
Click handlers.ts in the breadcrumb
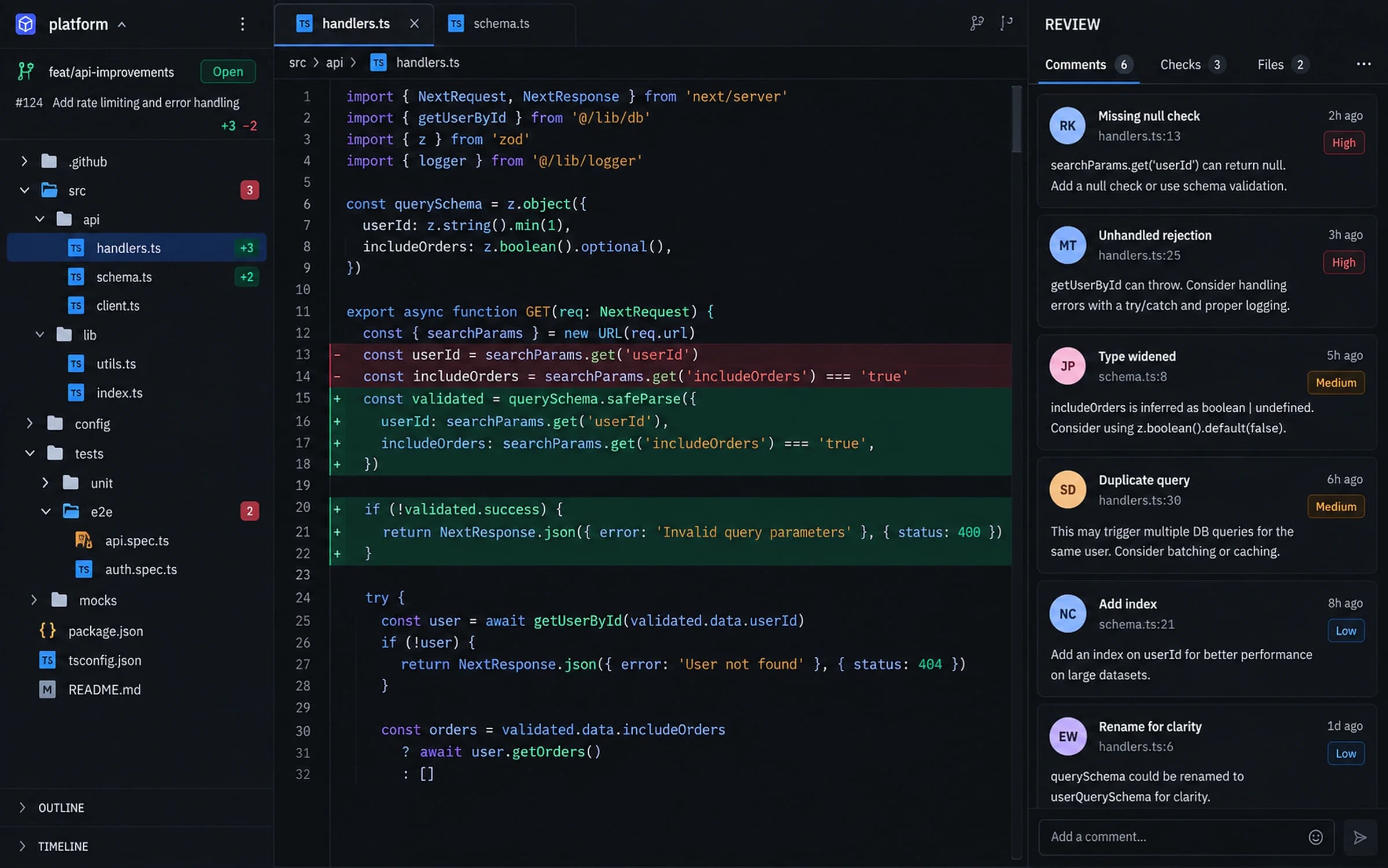[427, 62]
